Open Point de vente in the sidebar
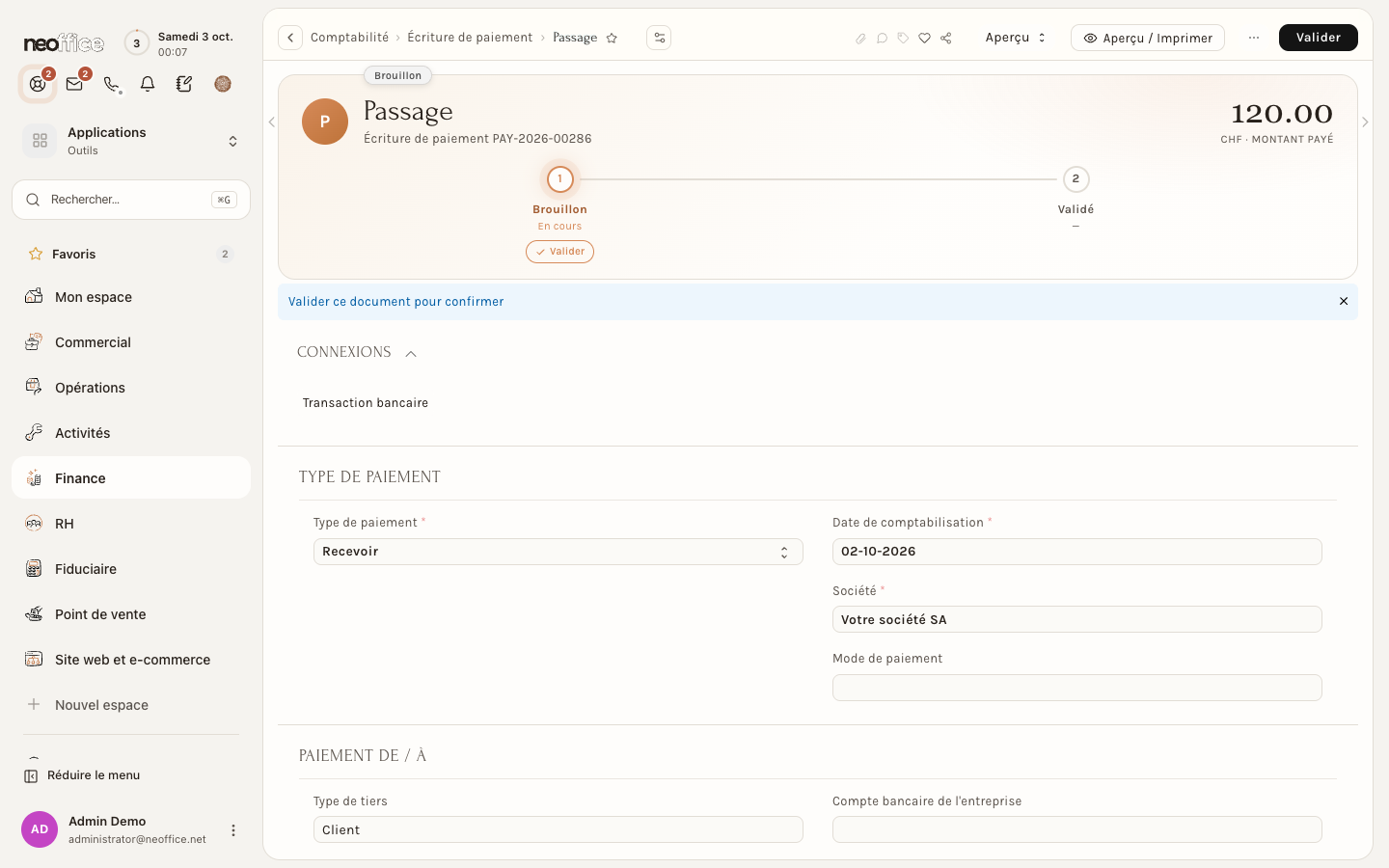 click(131, 614)
